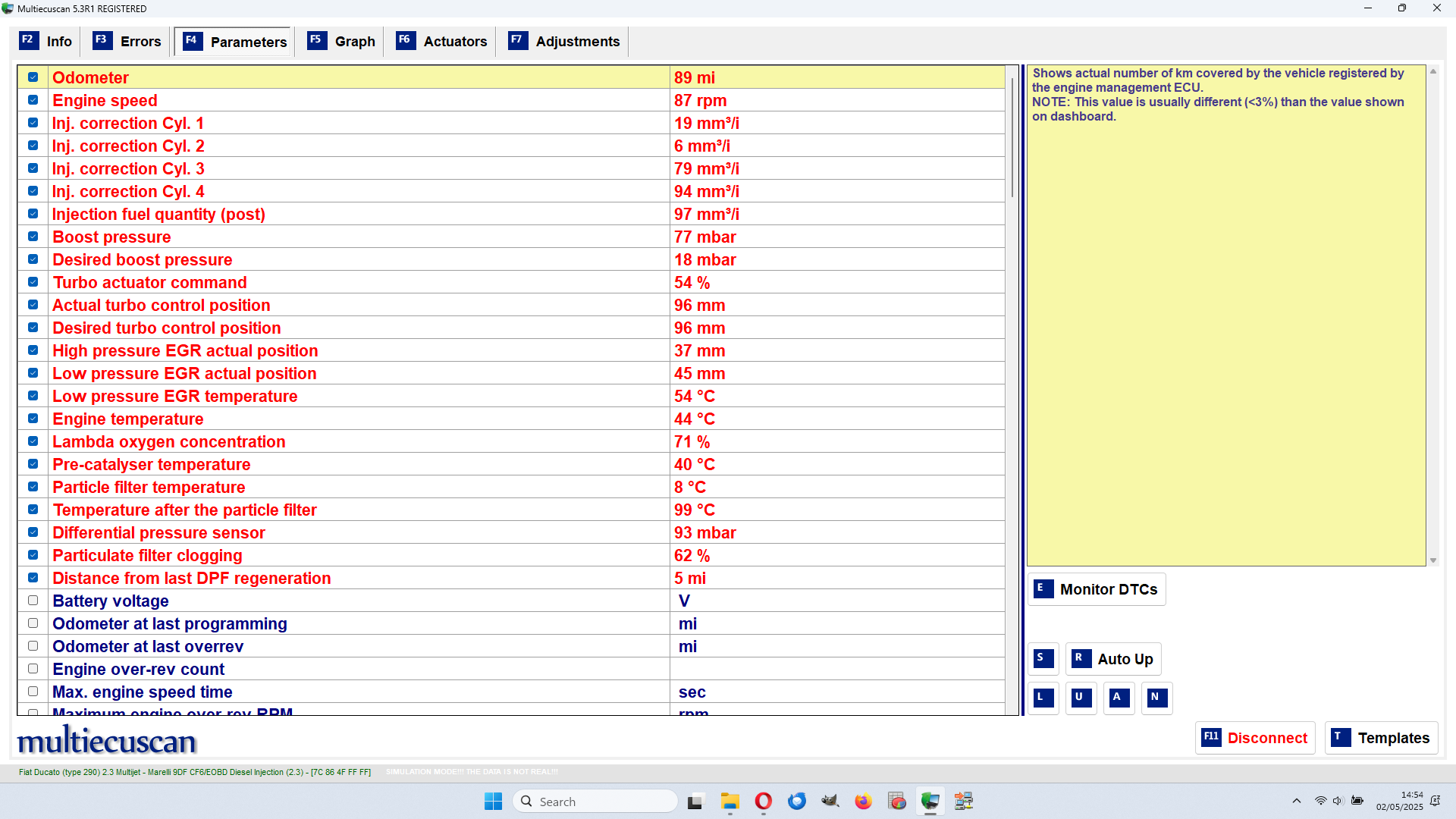The image size is (1456, 819).
Task: Uncheck Particulate filter clogging checkbox
Action: [x=33, y=555]
